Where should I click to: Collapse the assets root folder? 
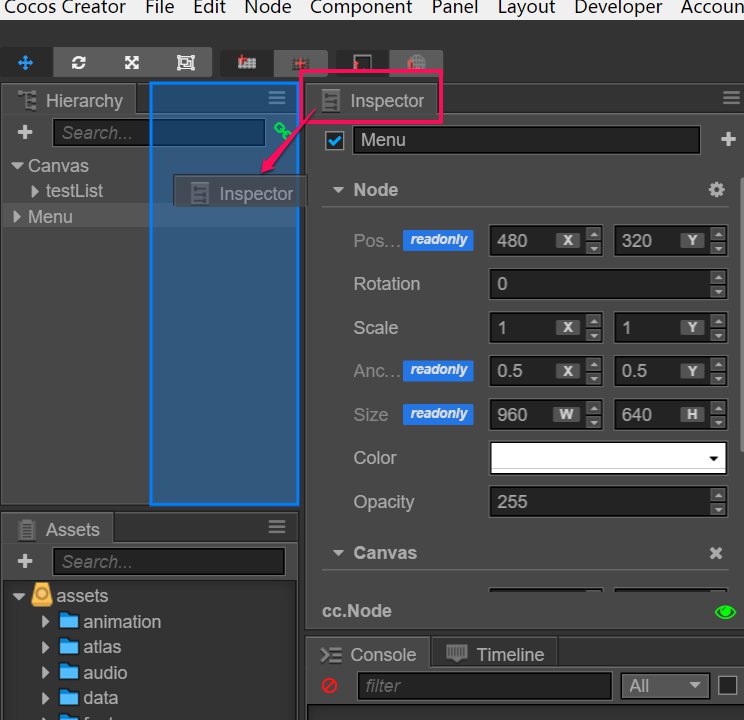(x=19, y=596)
